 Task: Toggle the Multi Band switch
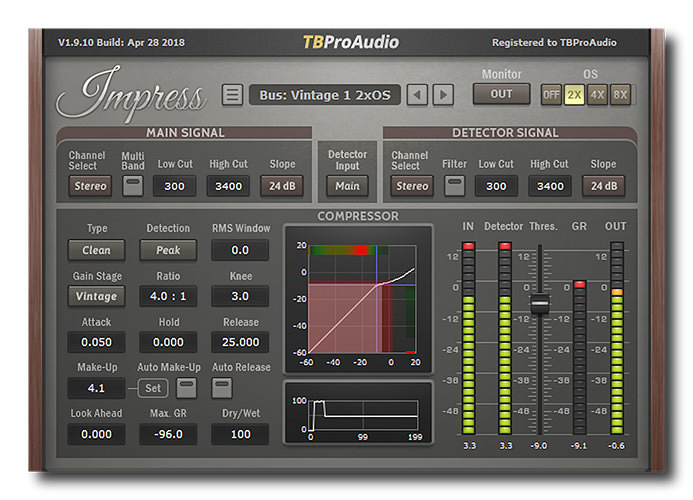tap(133, 185)
